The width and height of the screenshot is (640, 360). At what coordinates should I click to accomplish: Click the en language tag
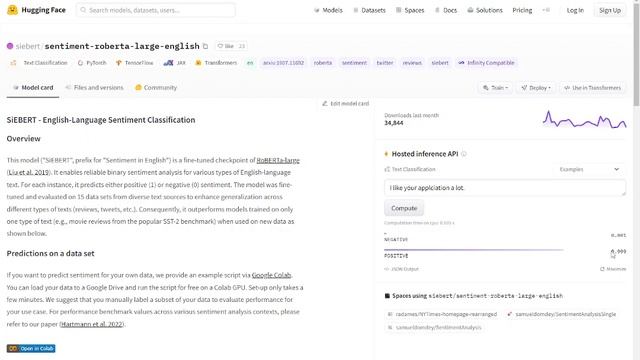(250, 63)
